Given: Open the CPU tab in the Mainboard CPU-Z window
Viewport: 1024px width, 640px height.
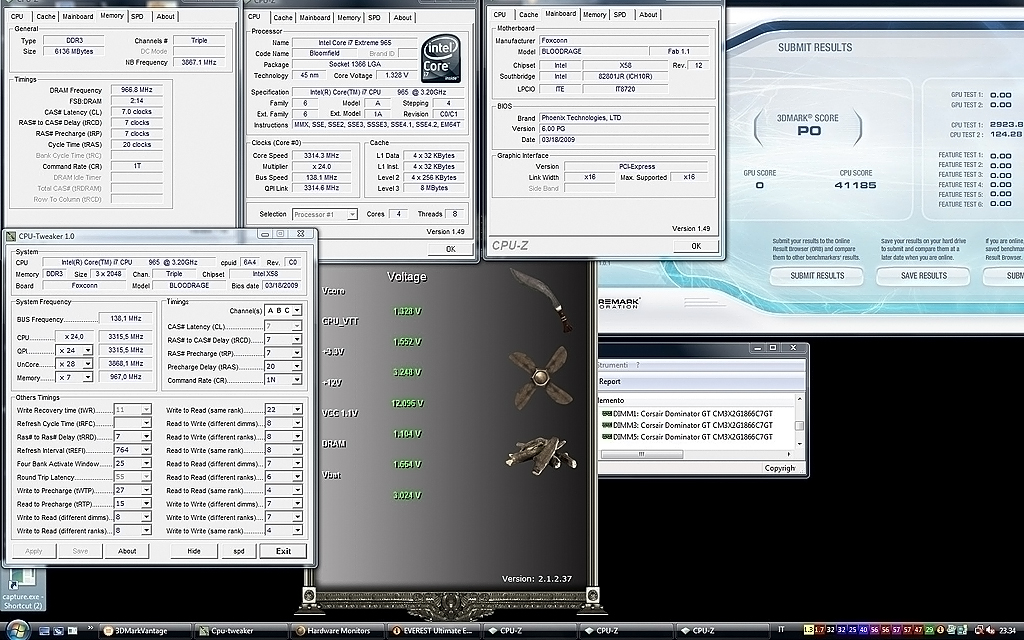Looking at the screenshot, I should point(500,14).
